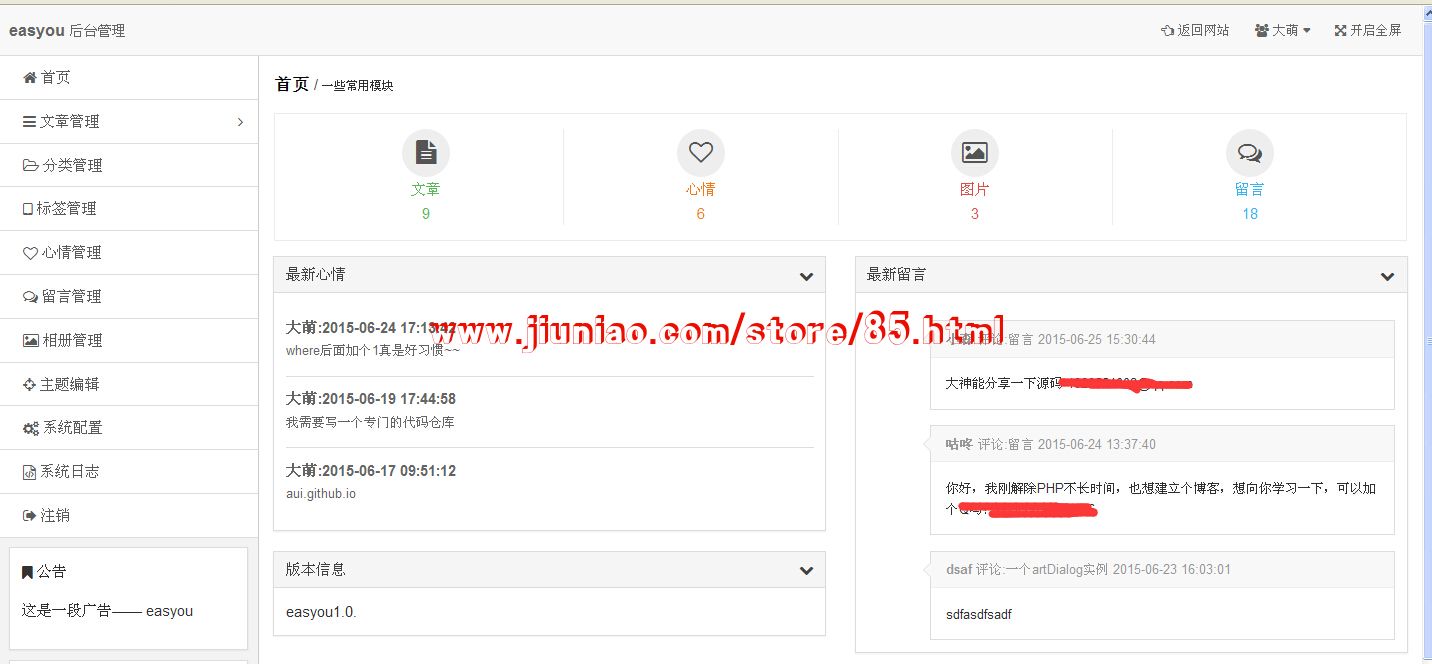Click the message count 18
The width and height of the screenshot is (1432, 664).
[1250, 214]
